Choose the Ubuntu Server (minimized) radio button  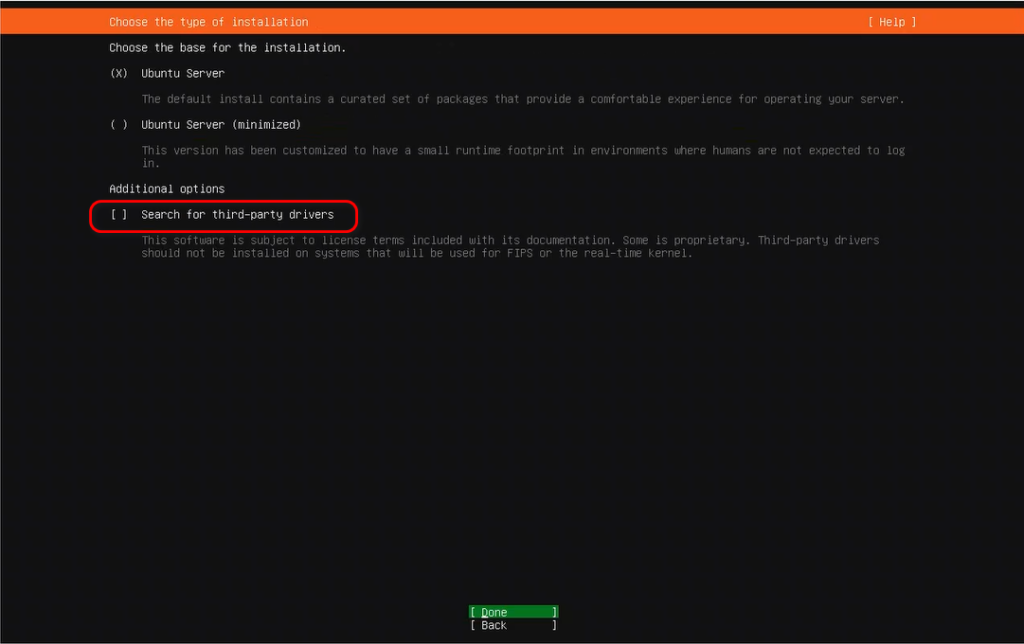pyautogui.click(x=119, y=125)
